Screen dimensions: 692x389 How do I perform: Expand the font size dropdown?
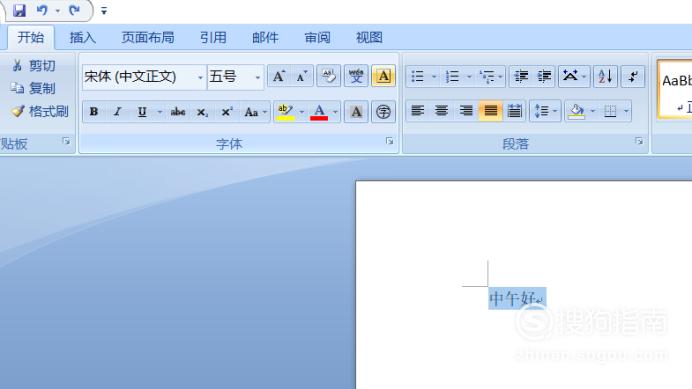click(x=258, y=77)
